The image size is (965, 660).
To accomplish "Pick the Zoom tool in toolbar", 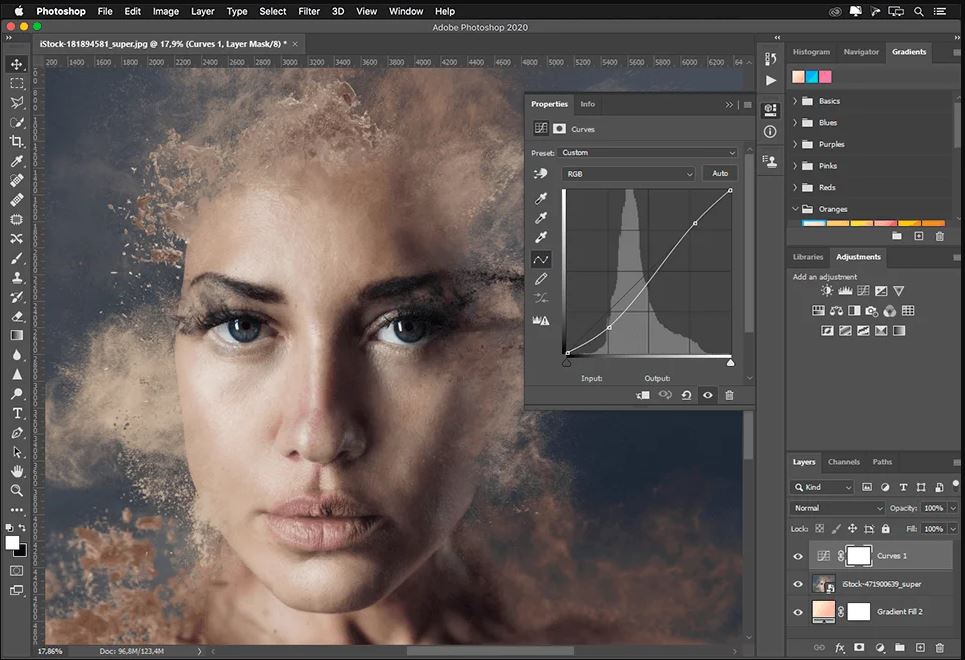I will pos(17,490).
